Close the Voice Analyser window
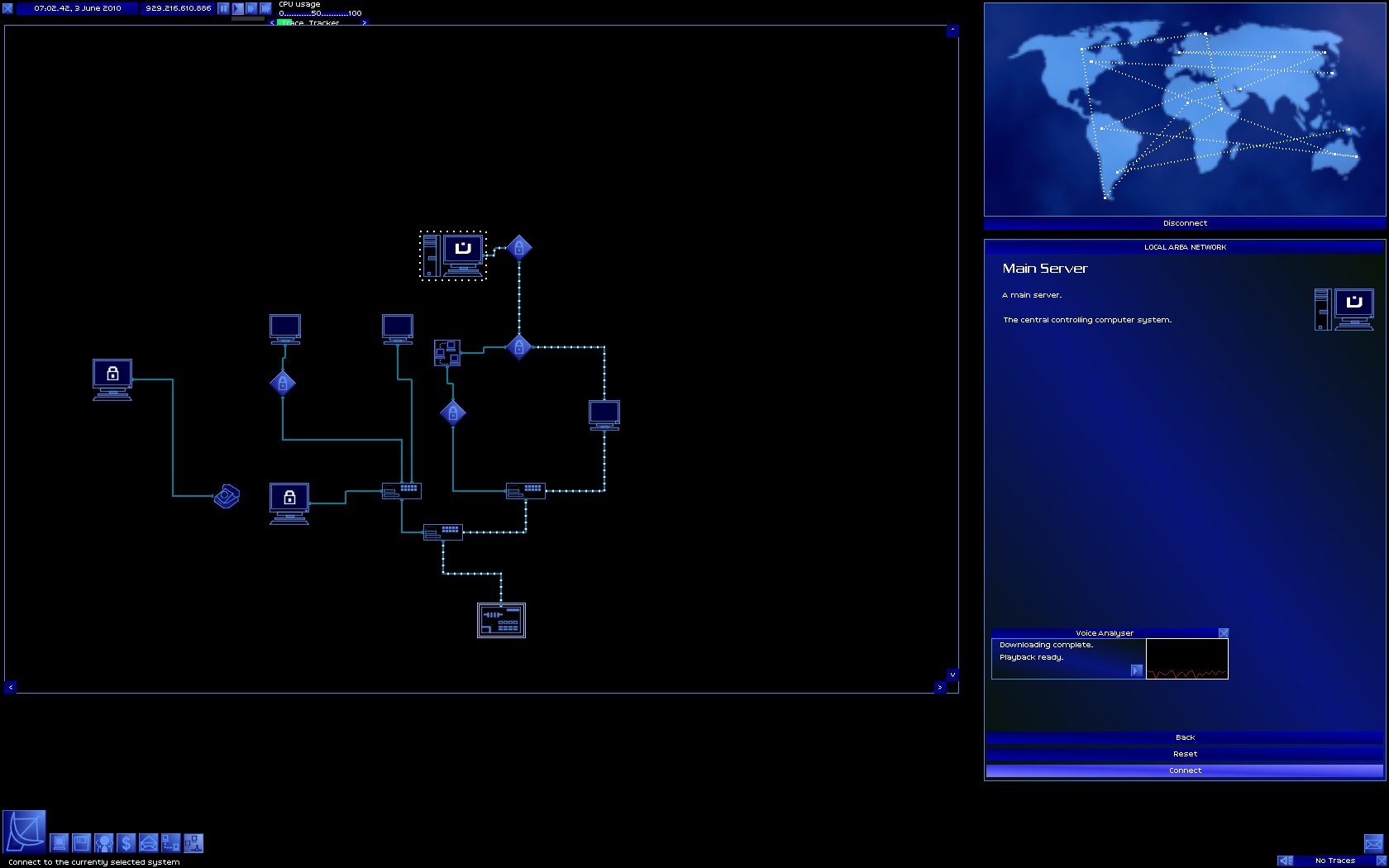 pyautogui.click(x=1224, y=633)
